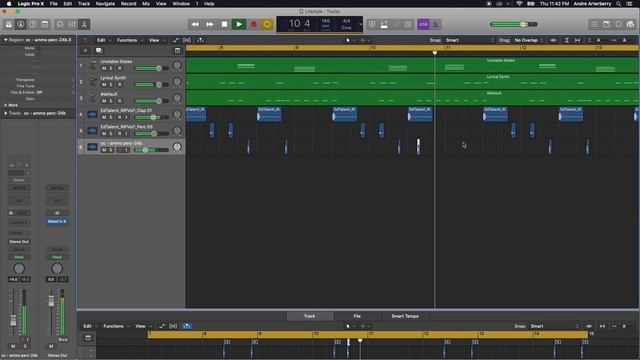The width and height of the screenshot is (640, 360).
Task: Toggle Show Automation in tracks area
Action: 176,40
